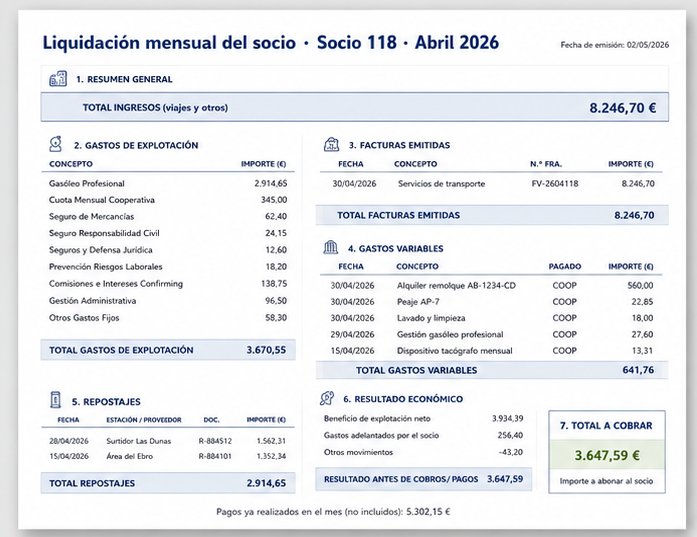Screen dimensions: 697x537
Task: Click 'RESULTADO ANTES DE COBROS/ PAGOS' label
Action: pos(401,479)
